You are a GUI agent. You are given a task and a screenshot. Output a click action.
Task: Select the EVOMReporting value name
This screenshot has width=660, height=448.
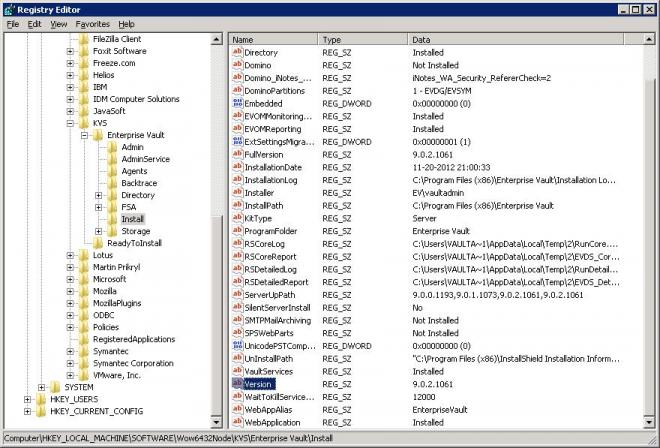pyautogui.click(x=273, y=129)
